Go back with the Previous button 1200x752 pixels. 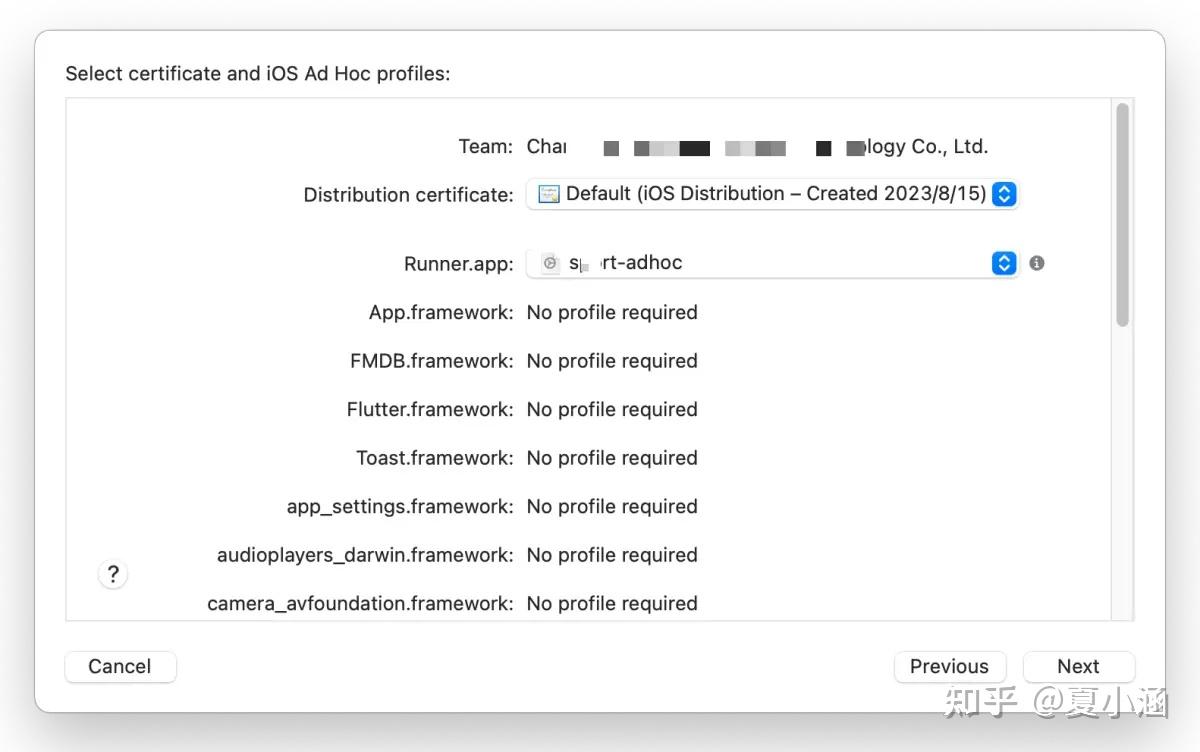(x=949, y=667)
